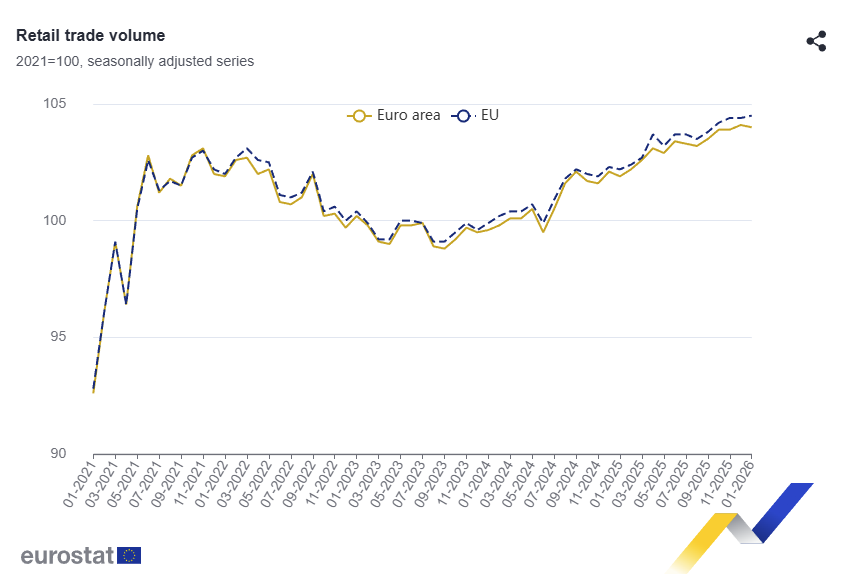Click the Retail trade volume title

click(91, 35)
